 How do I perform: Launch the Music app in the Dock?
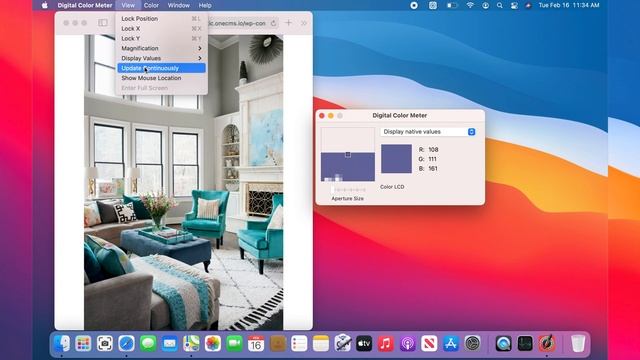coord(386,343)
